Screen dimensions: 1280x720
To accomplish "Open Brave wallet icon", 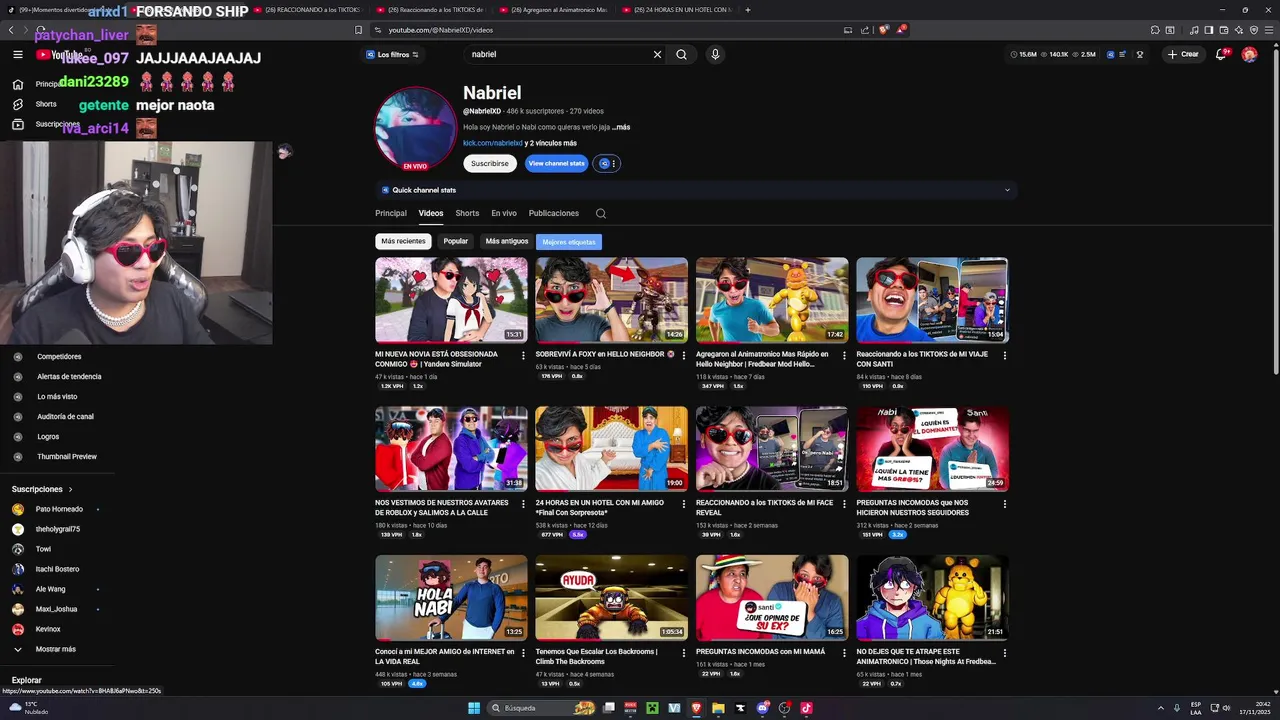I will [1224, 30].
